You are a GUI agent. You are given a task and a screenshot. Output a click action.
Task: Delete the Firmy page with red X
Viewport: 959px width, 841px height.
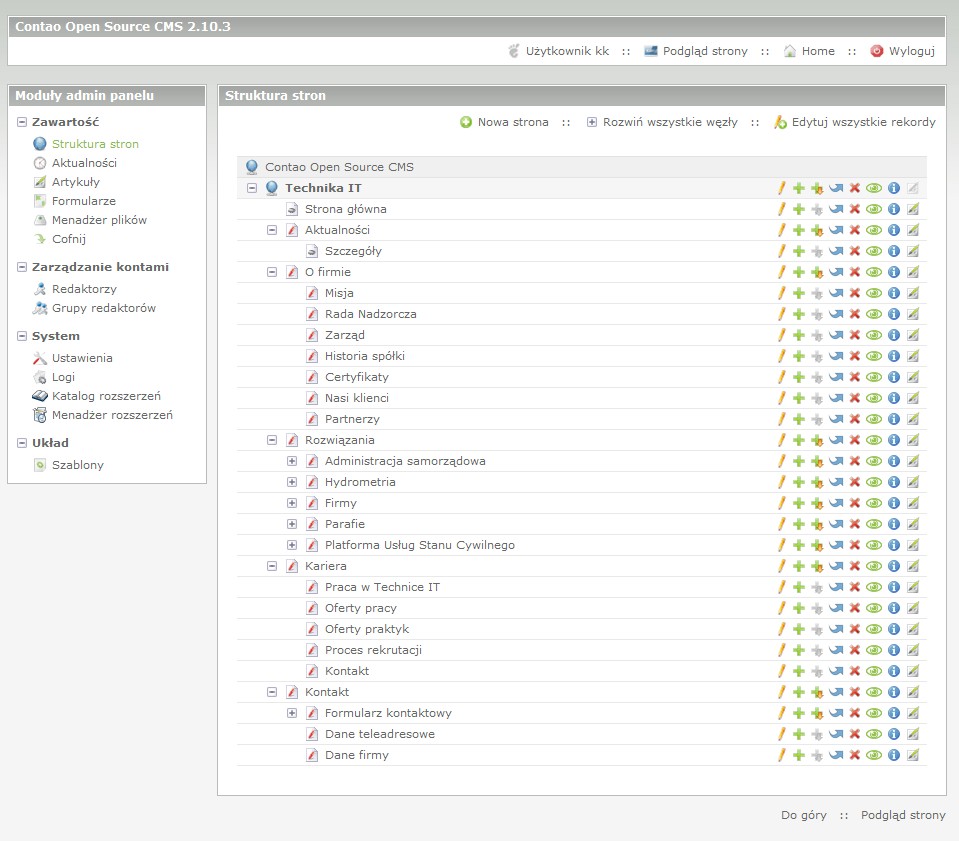(x=855, y=503)
